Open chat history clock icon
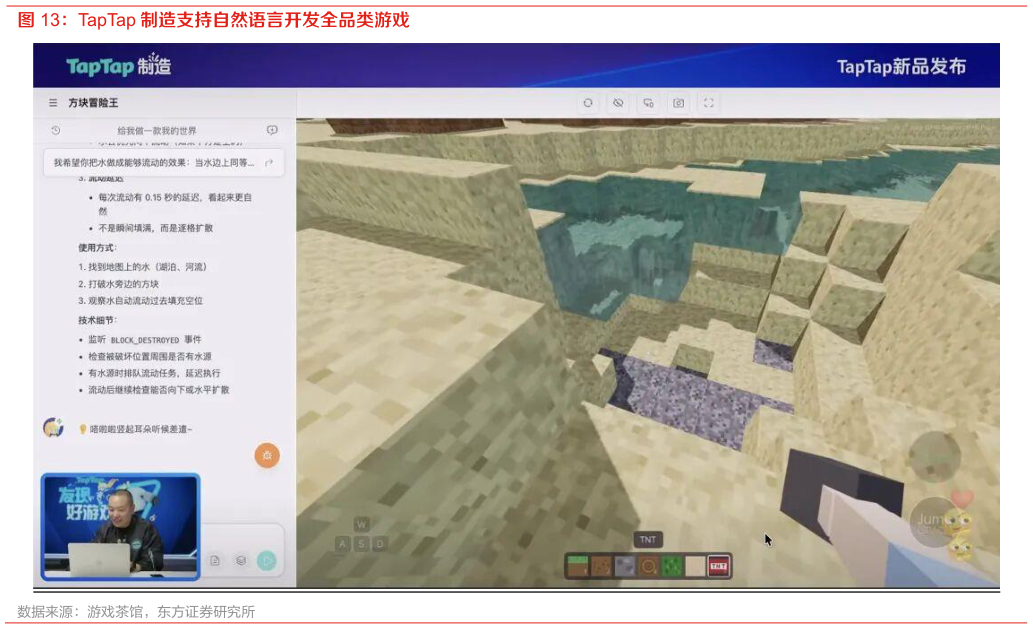The image size is (1033, 629). pos(55,130)
